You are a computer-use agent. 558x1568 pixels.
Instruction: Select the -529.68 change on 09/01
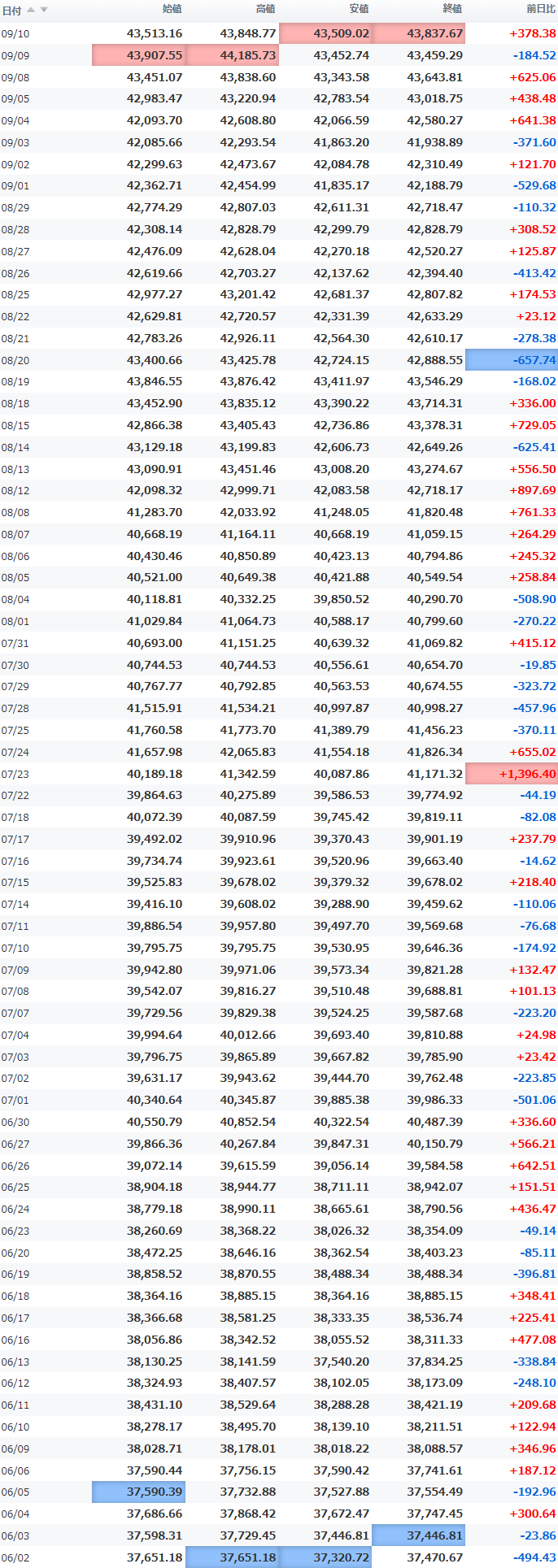(534, 186)
